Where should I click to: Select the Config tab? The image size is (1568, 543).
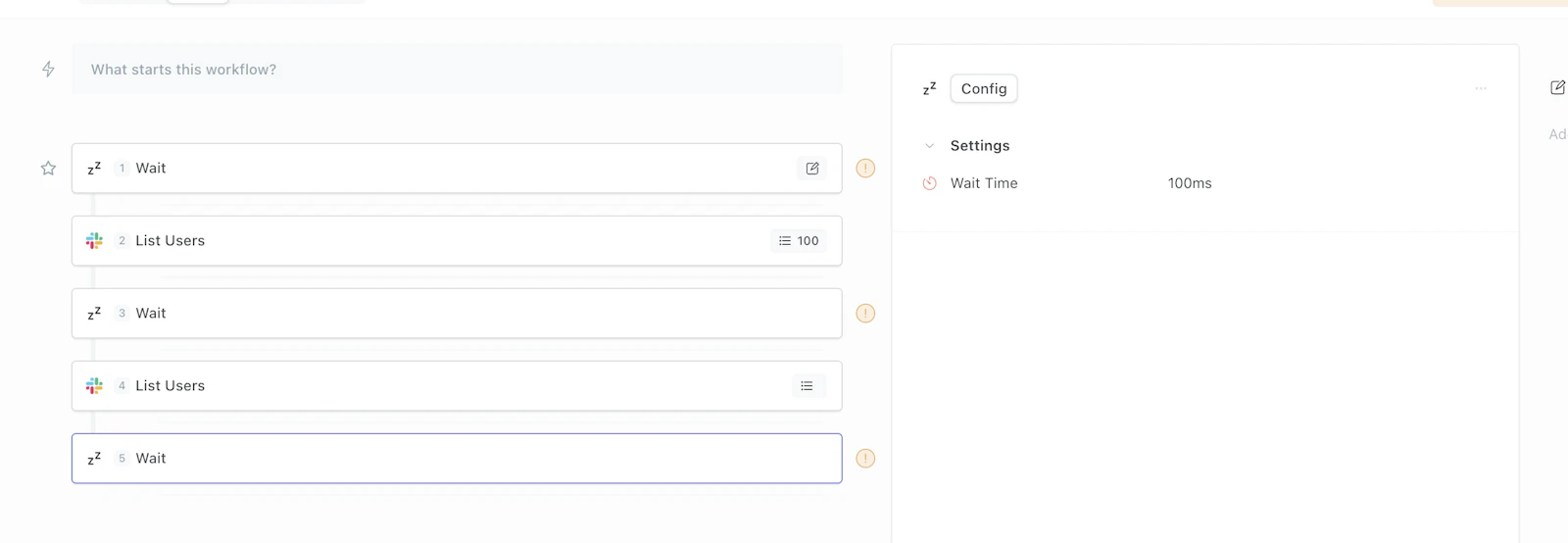(x=984, y=89)
